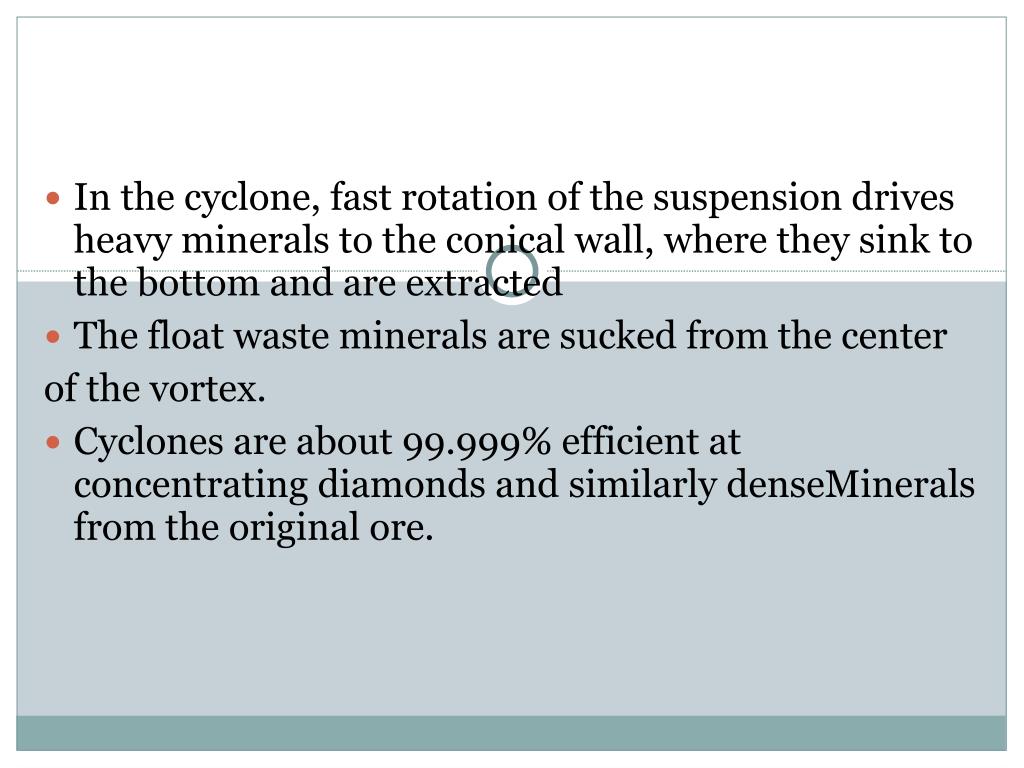1024x768 pixels.
Task: Click the text line "of the vortex."
Action: 155,389
